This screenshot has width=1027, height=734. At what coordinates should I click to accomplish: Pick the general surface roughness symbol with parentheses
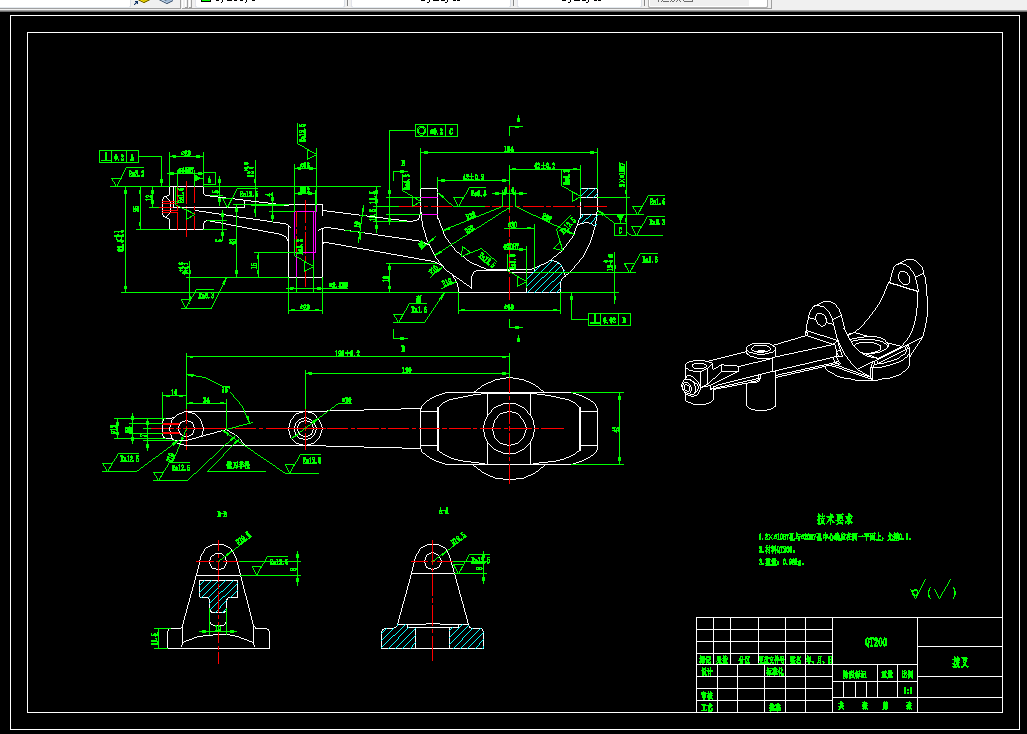pos(933,590)
